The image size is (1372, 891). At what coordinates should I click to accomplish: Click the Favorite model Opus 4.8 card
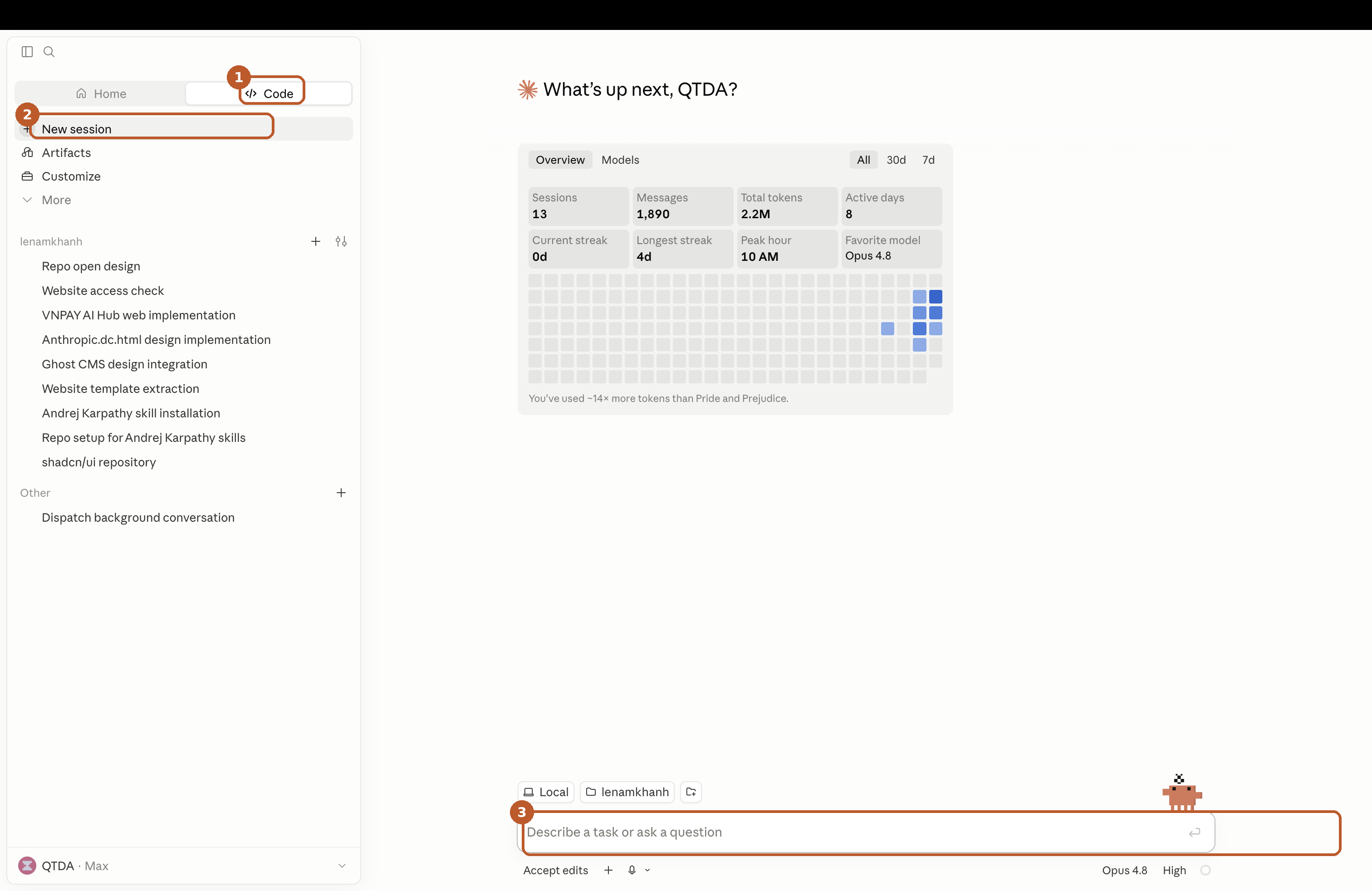click(x=891, y=249)
